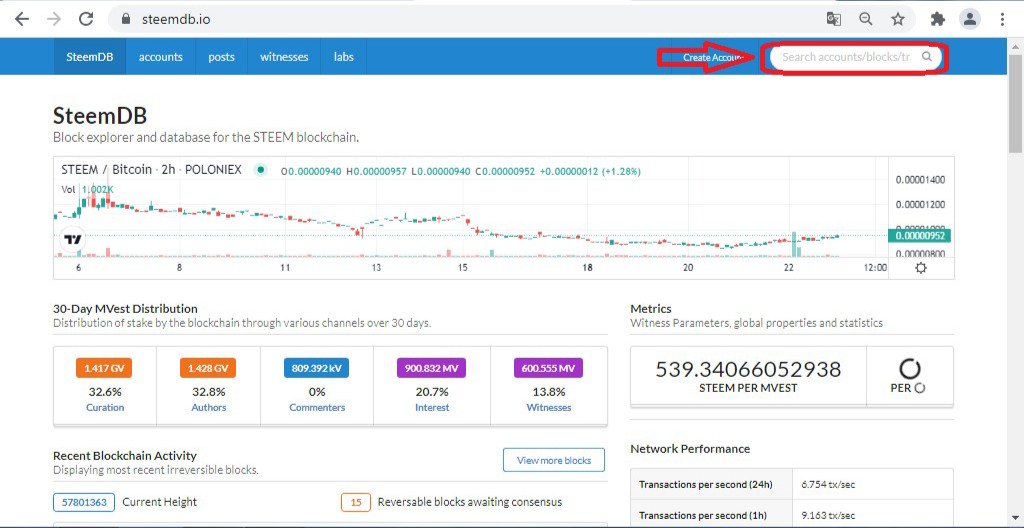Open the chart settings gear icon
This screenshot has width=1024, height=528.
[x=921, y=268]
